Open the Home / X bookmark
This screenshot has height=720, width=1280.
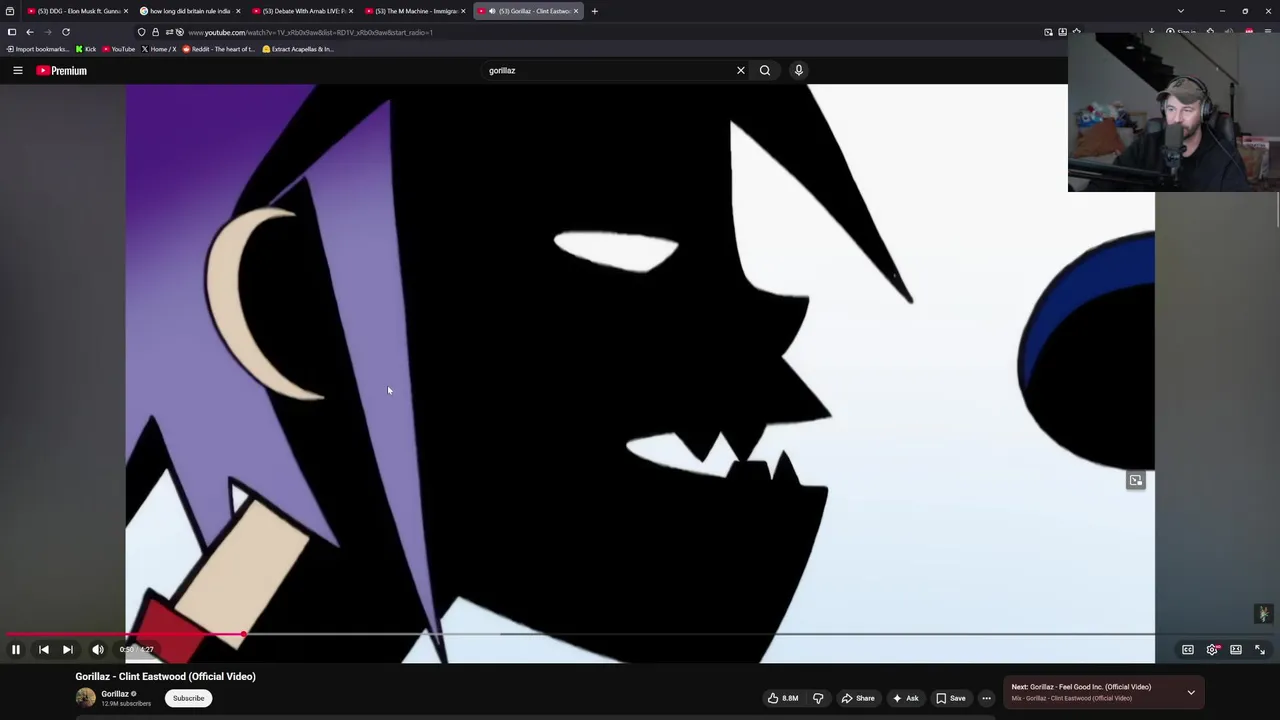click(159, 49)
